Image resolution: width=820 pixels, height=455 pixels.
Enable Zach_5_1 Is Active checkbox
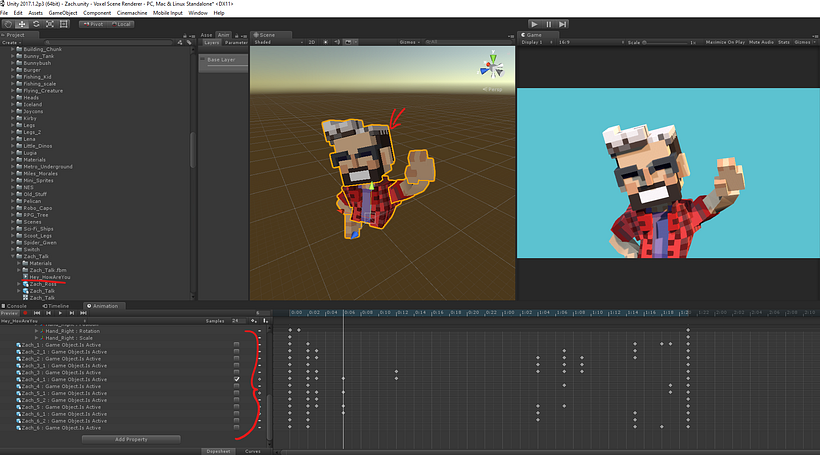pyautogui.click(x=236, y=393)
